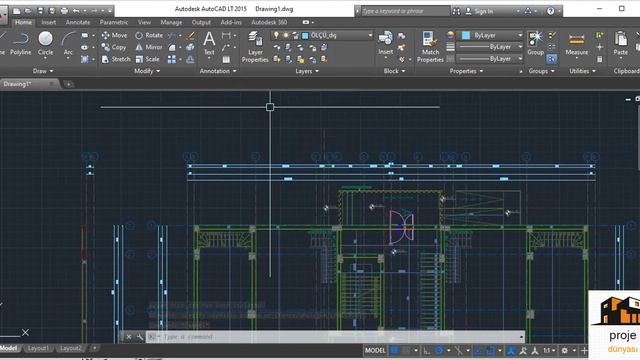640x360 pixels.
Task: Click the Erase tool icon in Modify panel
Action: [x=191, y=36]
